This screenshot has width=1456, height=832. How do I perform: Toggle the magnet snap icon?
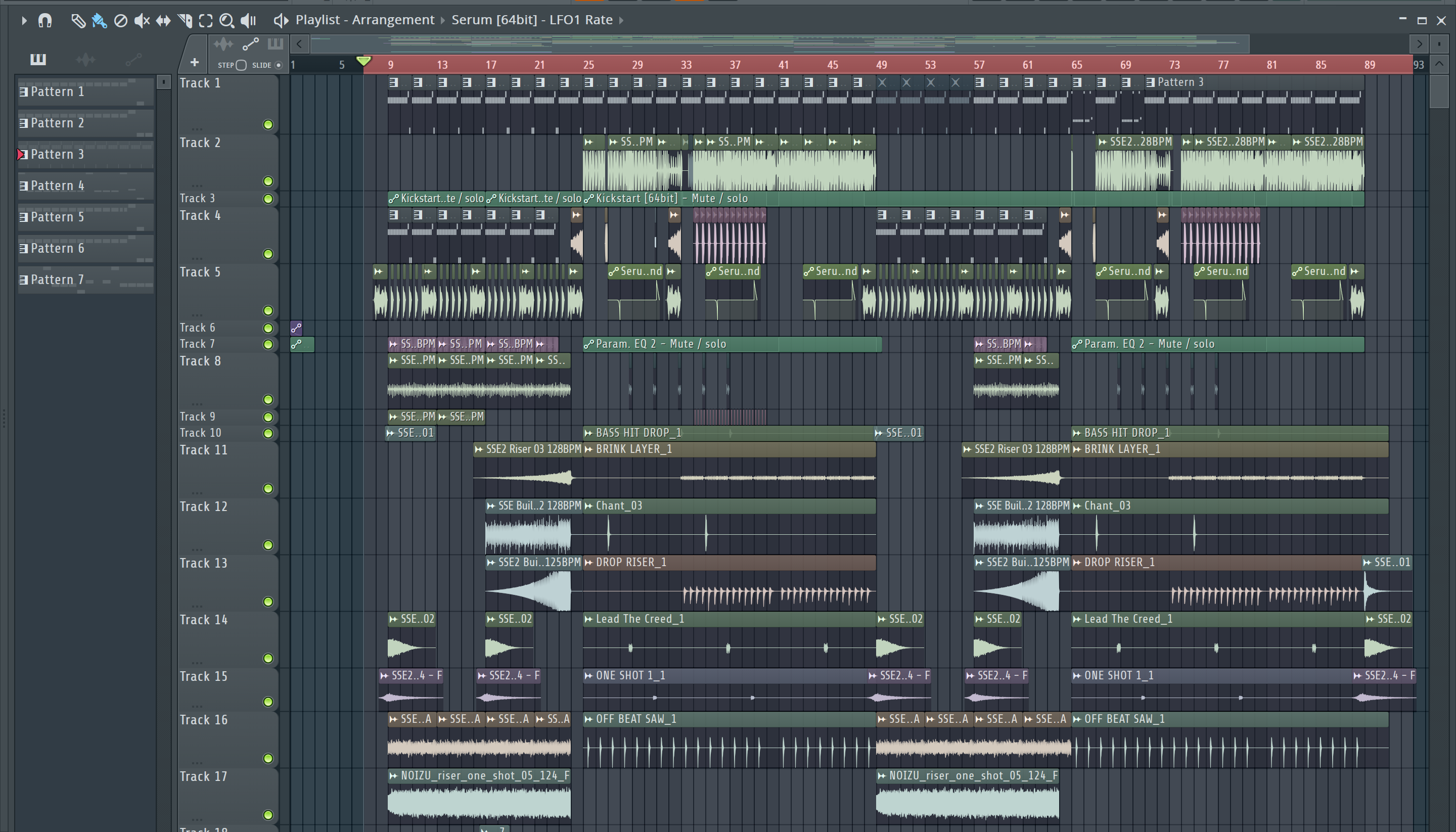click(44, 21)
